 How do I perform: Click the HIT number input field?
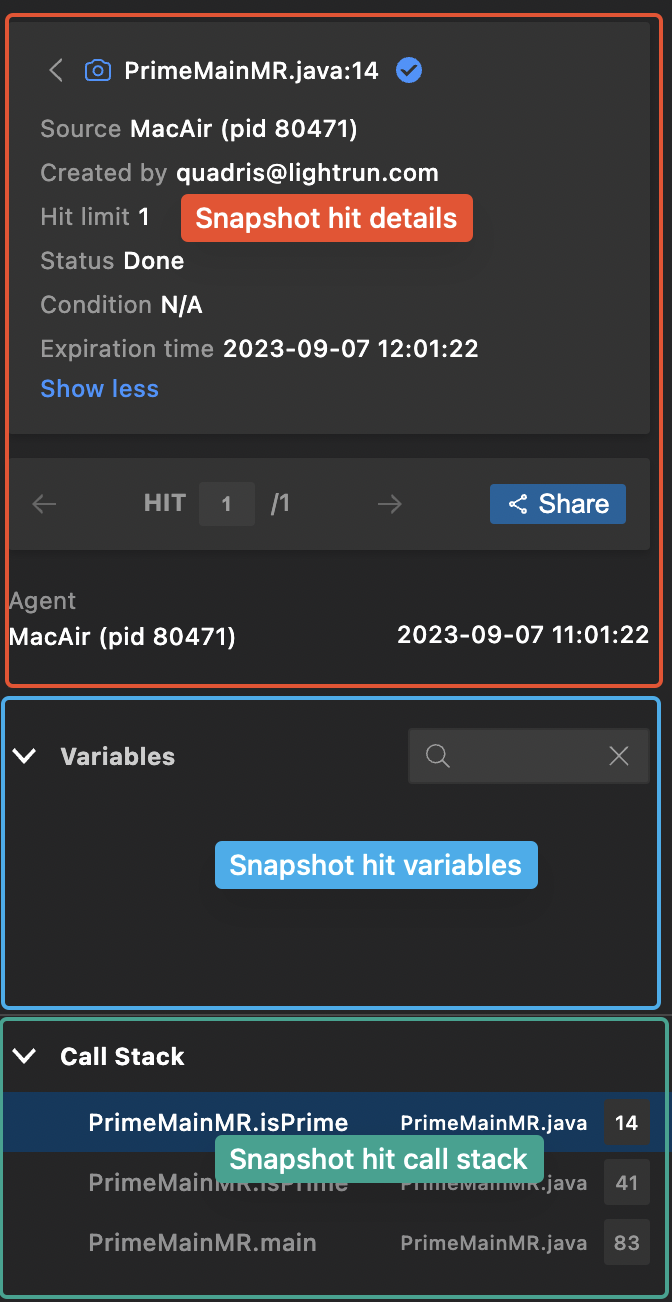tap(226, 504)
